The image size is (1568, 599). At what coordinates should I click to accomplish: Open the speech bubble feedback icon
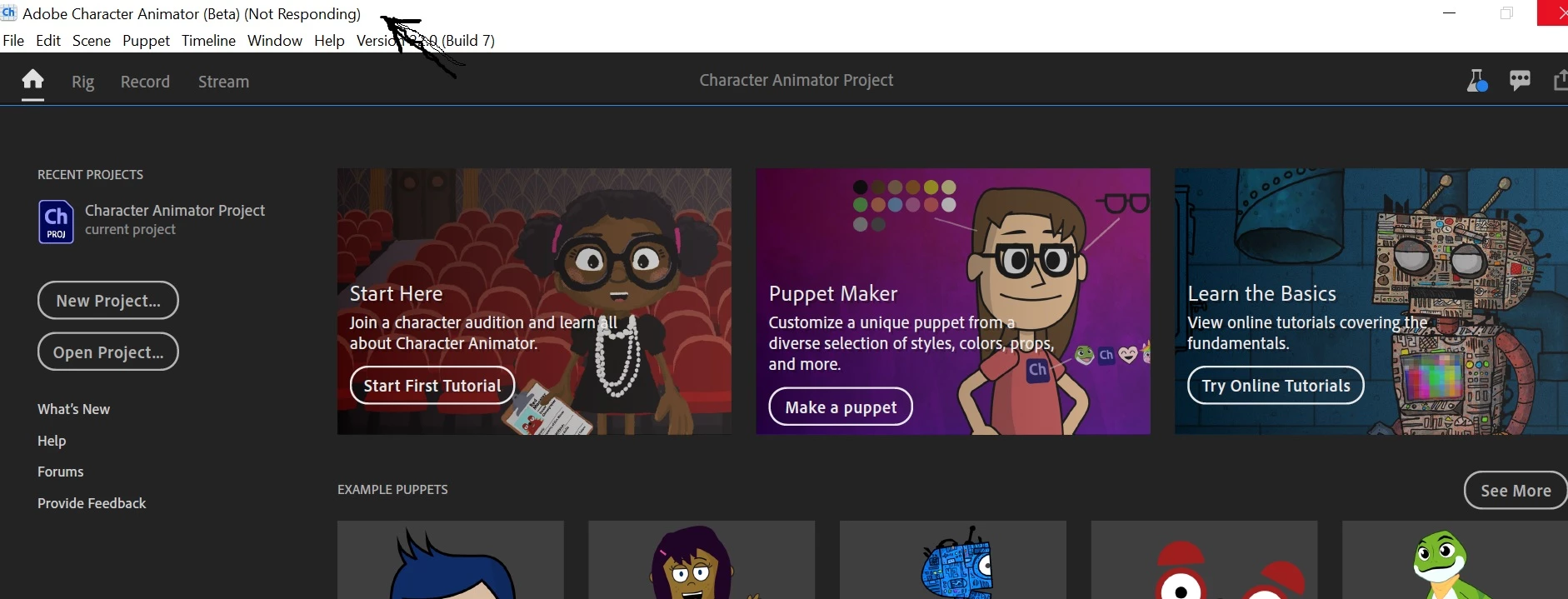point(1520,80)
